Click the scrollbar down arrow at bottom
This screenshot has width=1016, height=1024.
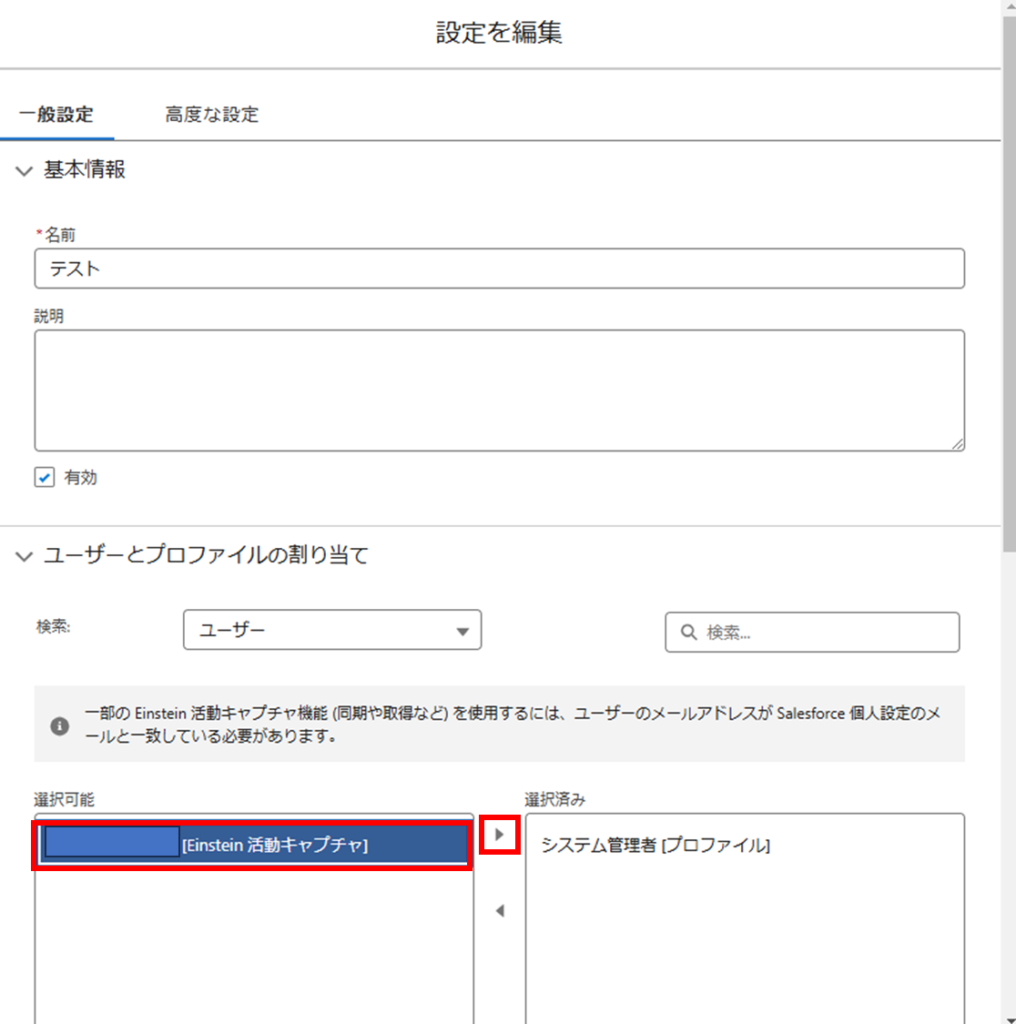(x=1009, y=1019)
